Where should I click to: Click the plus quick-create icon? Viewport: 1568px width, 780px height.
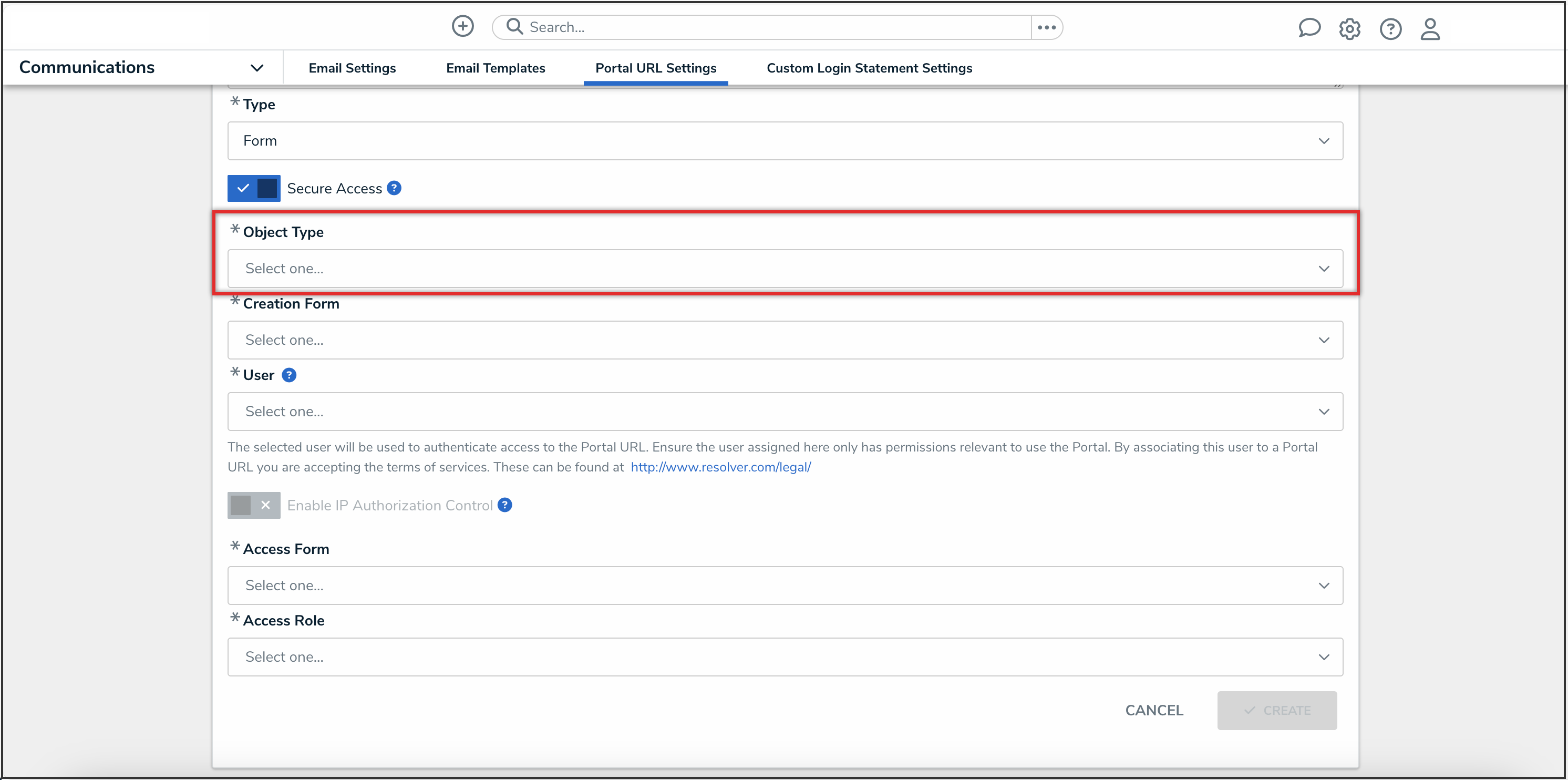[462, 27]
